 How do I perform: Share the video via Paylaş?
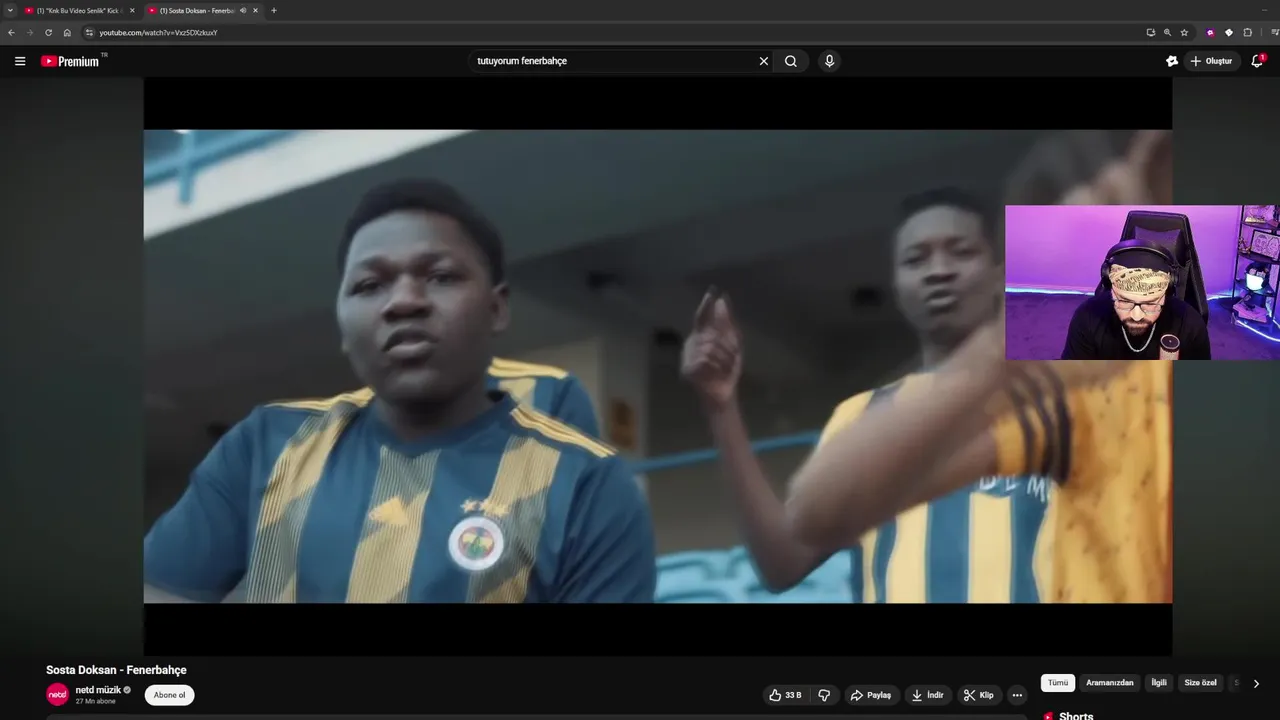click(870, 695)
